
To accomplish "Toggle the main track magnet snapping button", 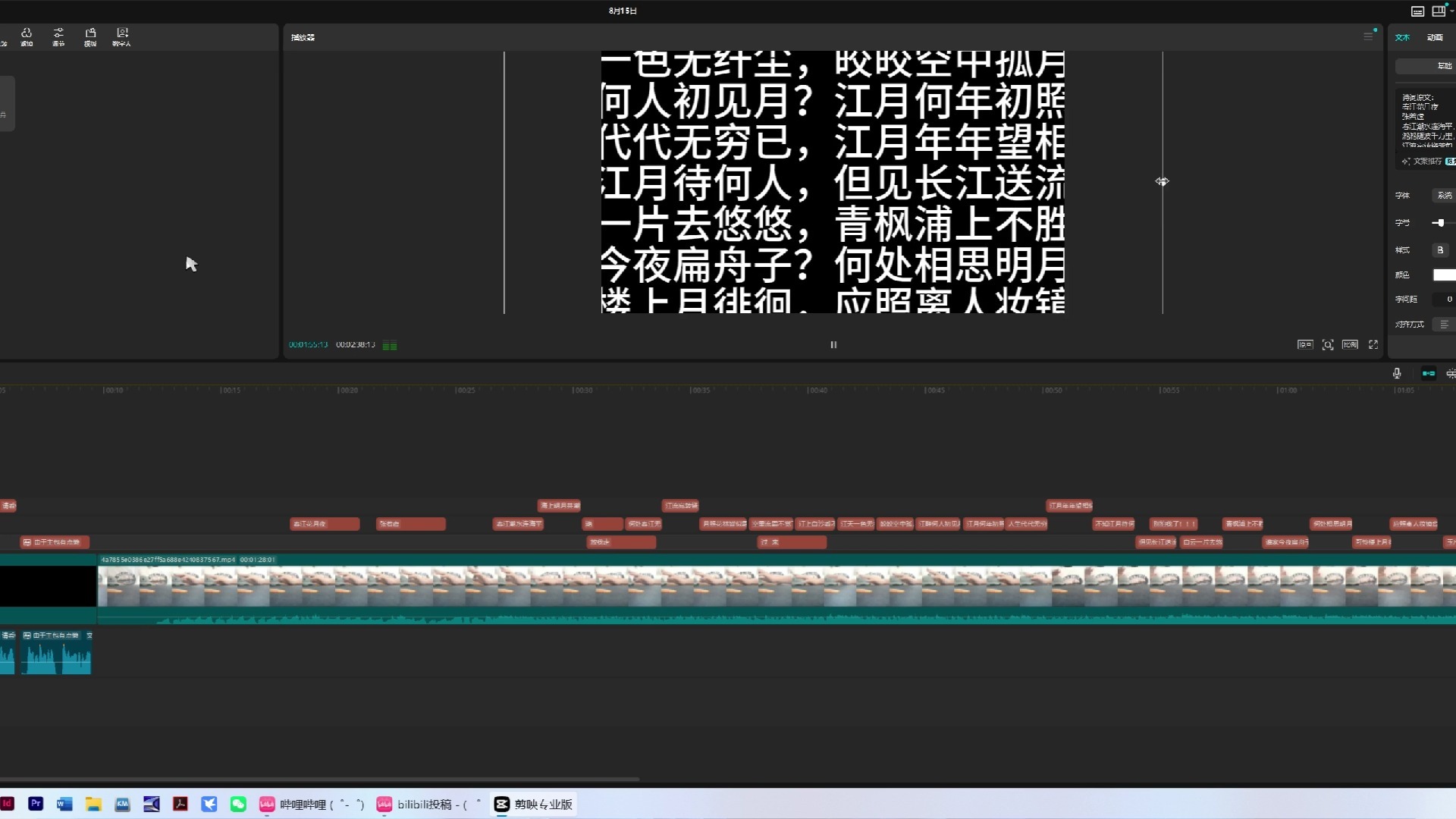I will click(x=1429, y=373).
